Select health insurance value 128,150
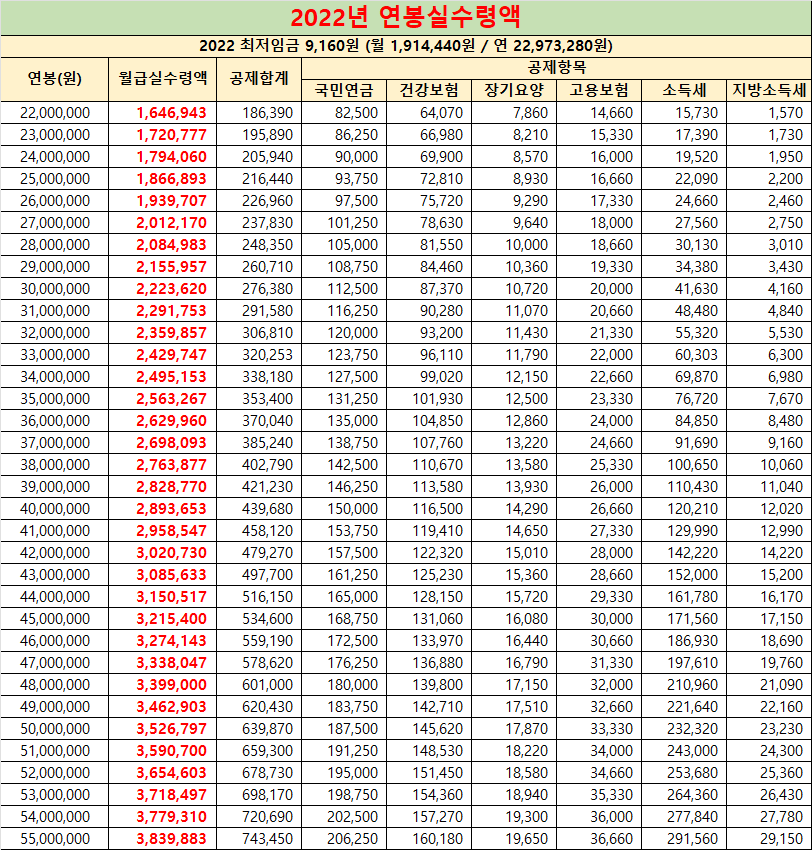Screen dimensions: 812x850 [x=437, y=597]
